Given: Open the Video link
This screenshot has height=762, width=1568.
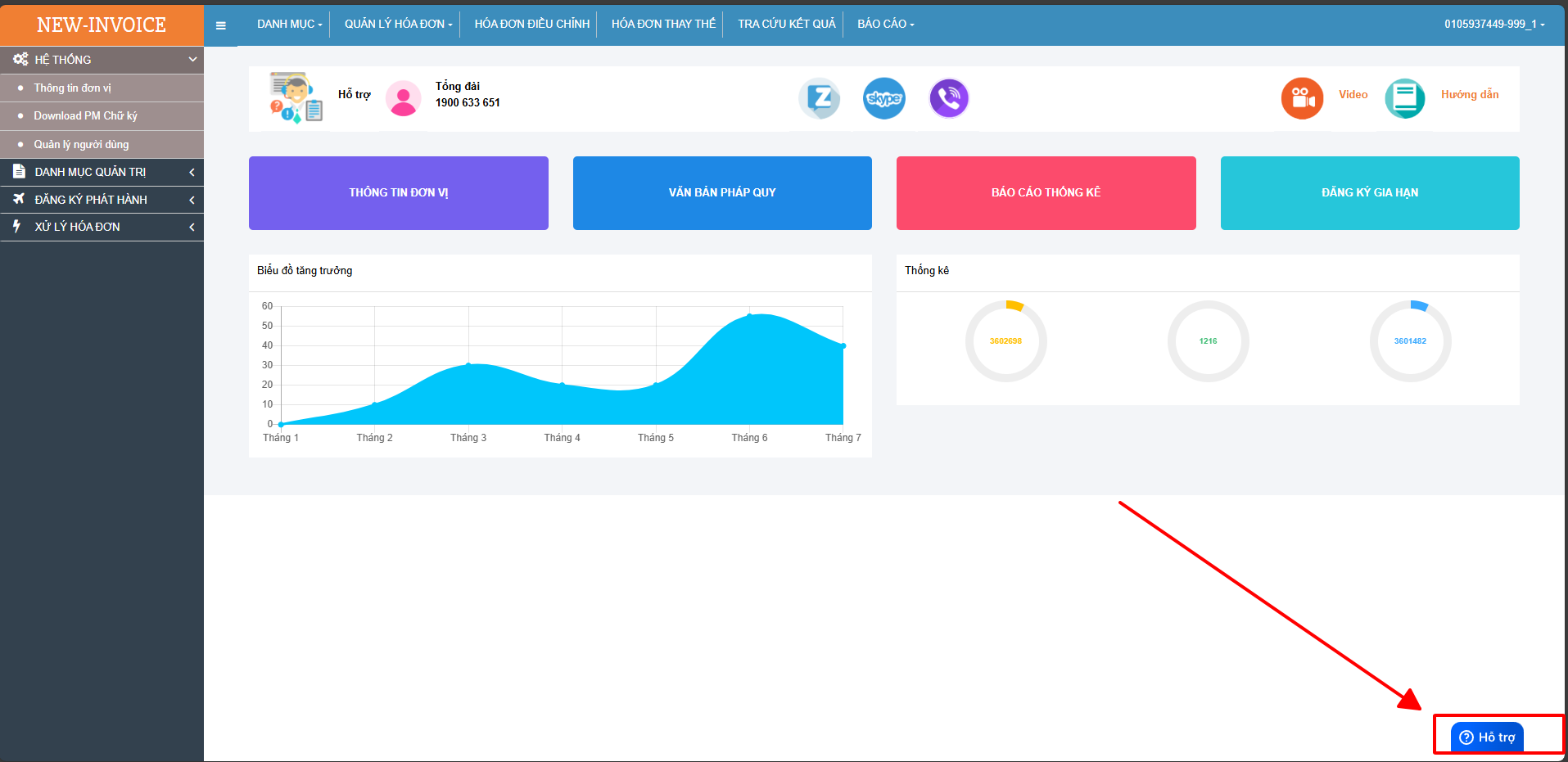Looking at the screenshot, I should tap(1353, 95).
